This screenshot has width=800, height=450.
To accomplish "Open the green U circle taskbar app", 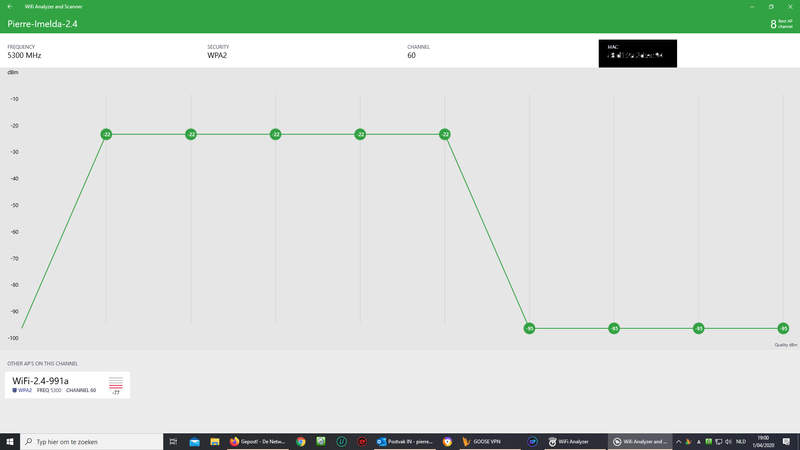I will pyautogui.click(x=341, y=442).
